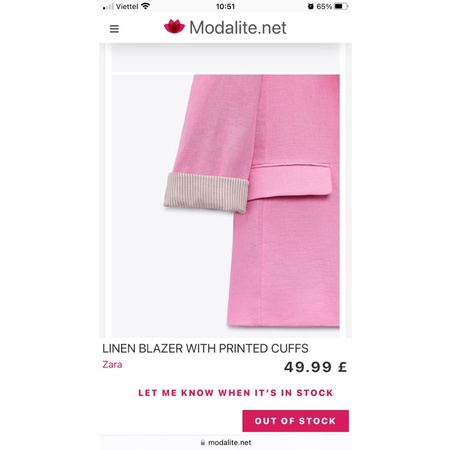The width and height of the screenshot is (450, 450).
Task: Tap the modalite.net address bar
Action: [x=226, y=443]
